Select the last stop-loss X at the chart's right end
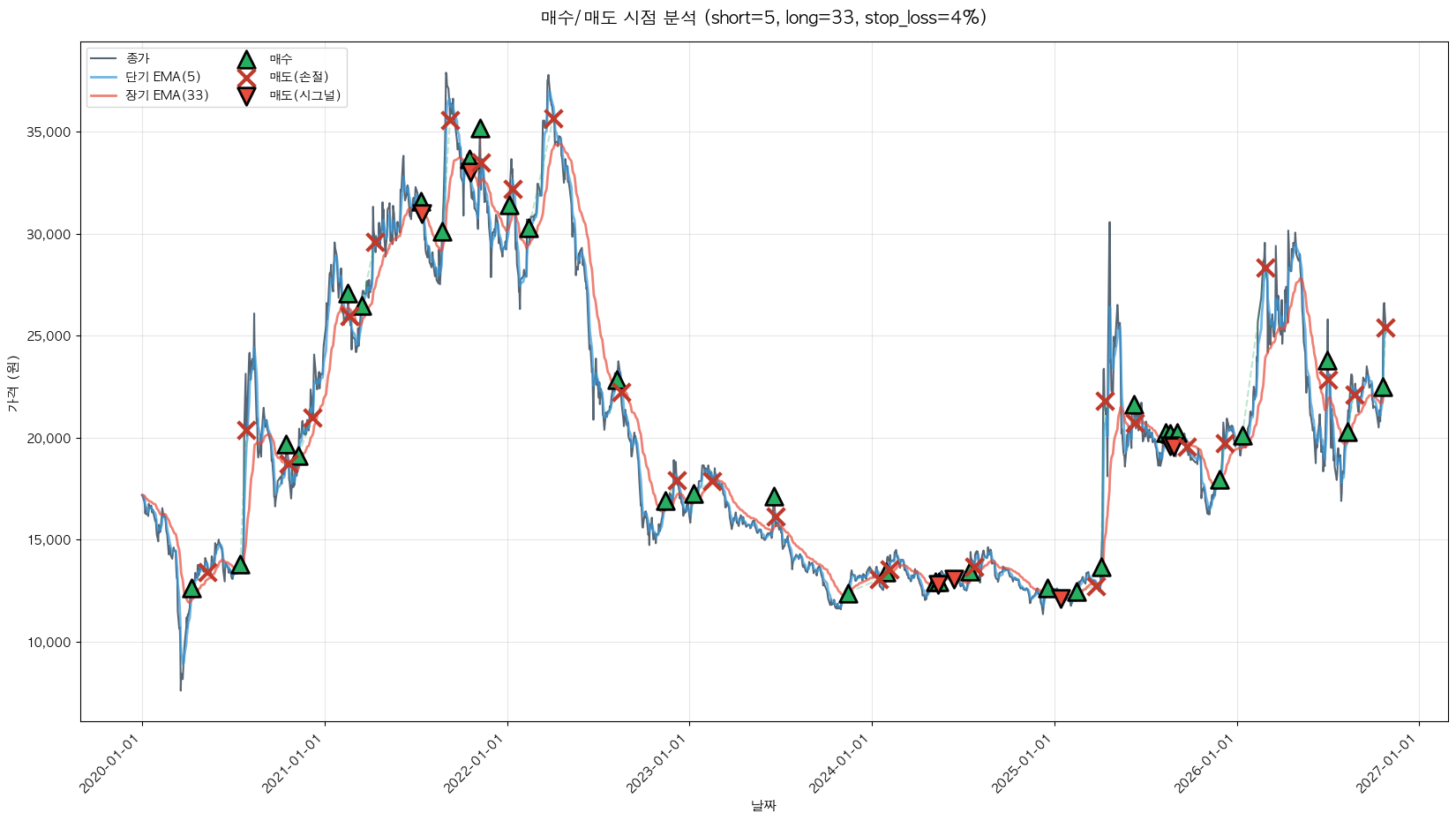 1385,328
